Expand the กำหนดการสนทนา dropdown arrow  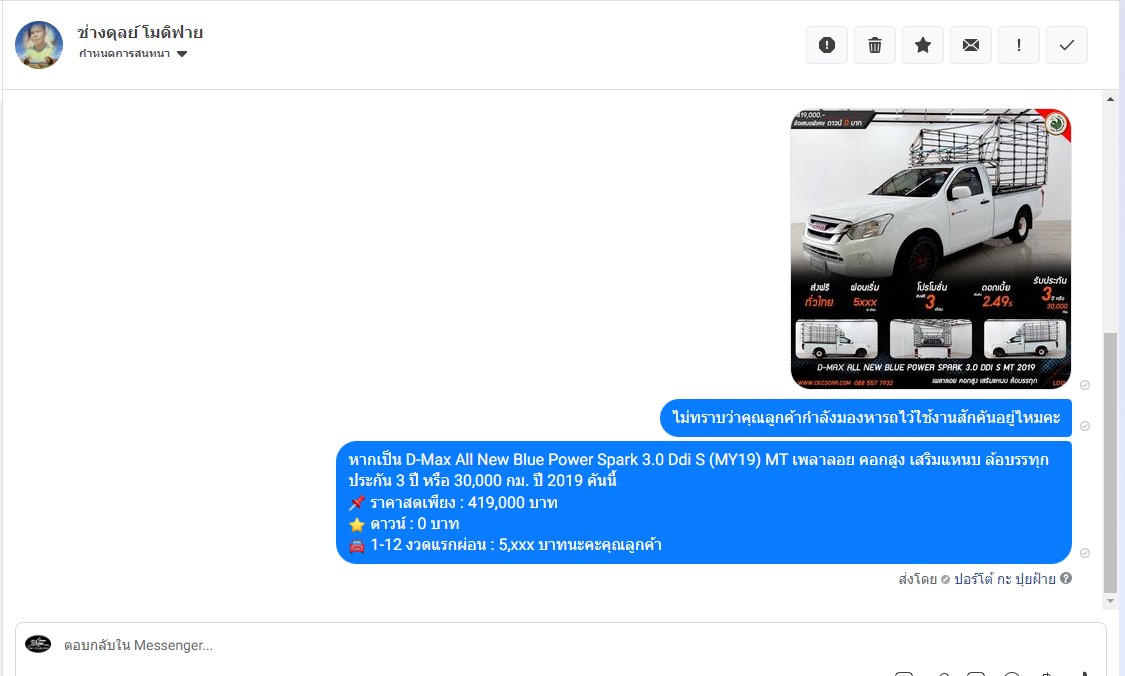[x=182, y=54]
